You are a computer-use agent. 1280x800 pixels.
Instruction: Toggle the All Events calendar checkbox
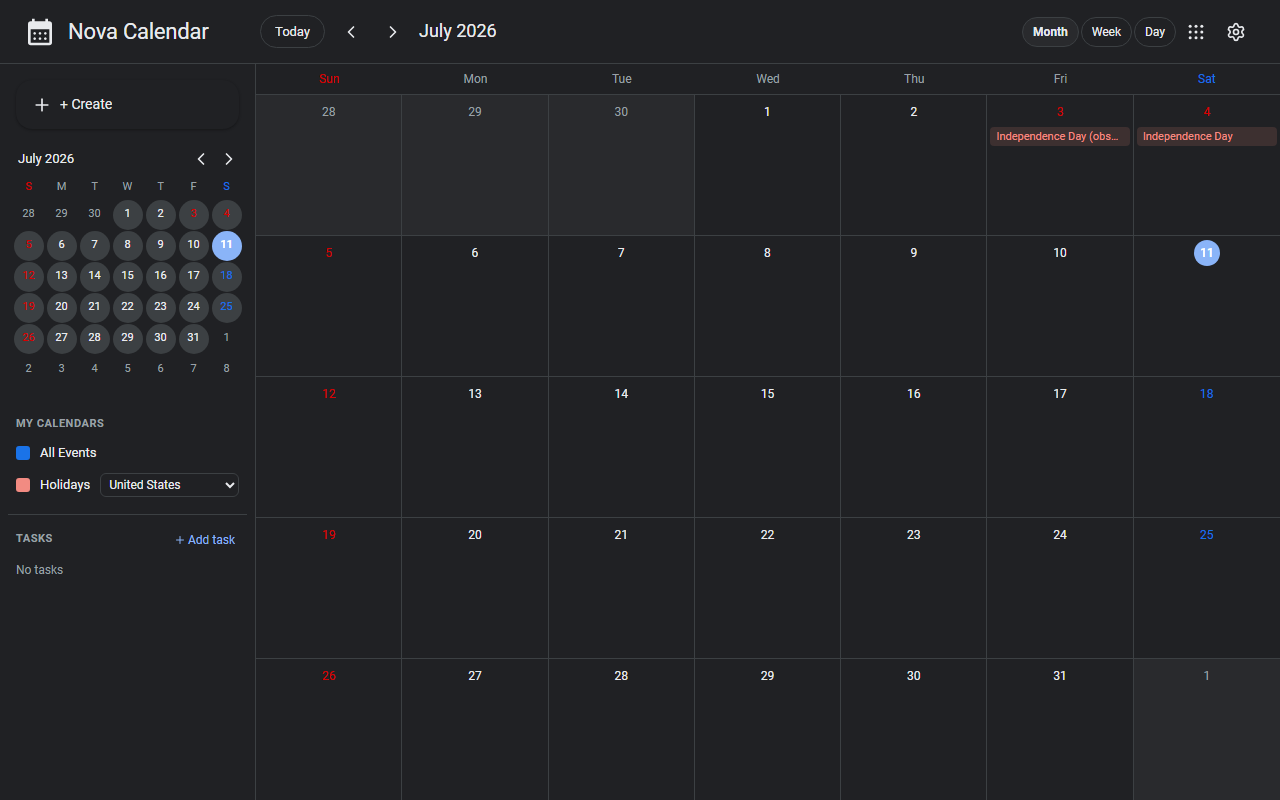23,453
